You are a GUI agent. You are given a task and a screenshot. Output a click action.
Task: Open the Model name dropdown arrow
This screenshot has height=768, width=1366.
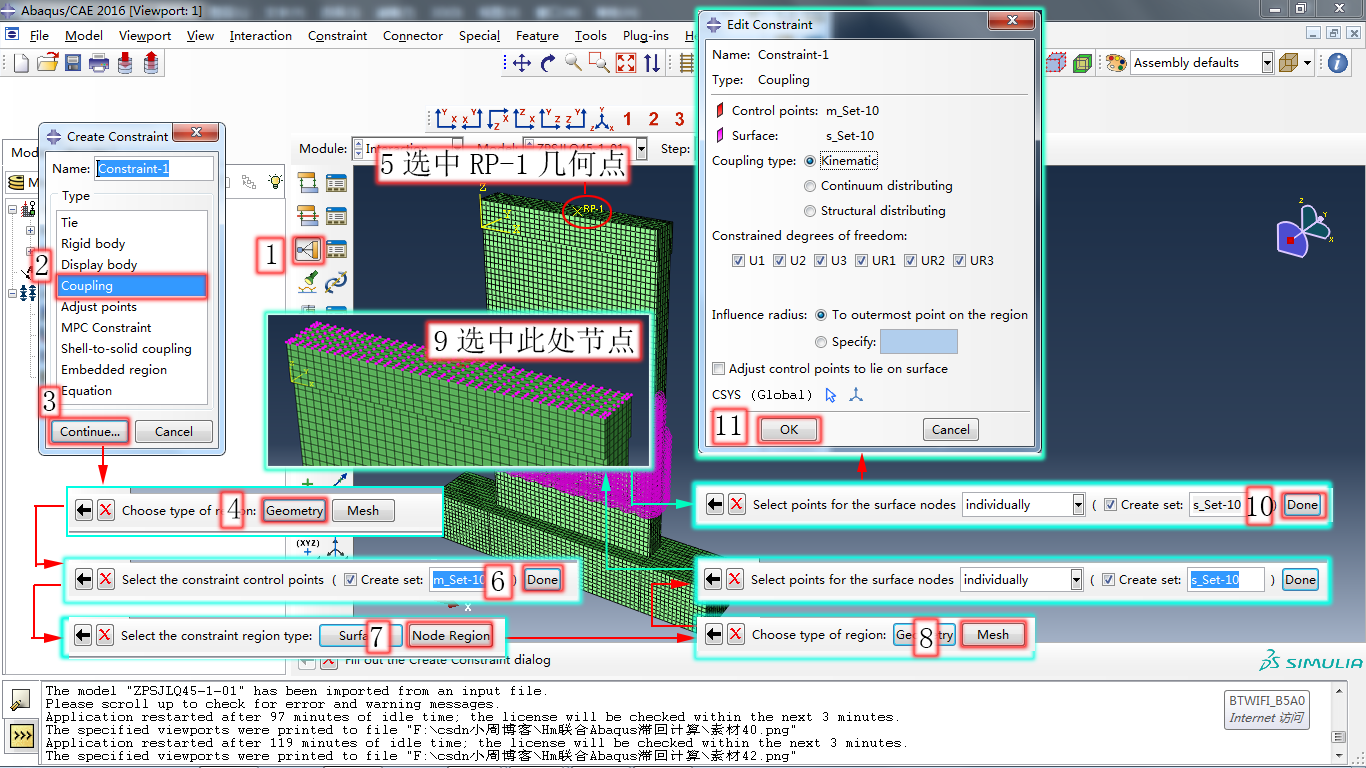[x=641, y=149]
